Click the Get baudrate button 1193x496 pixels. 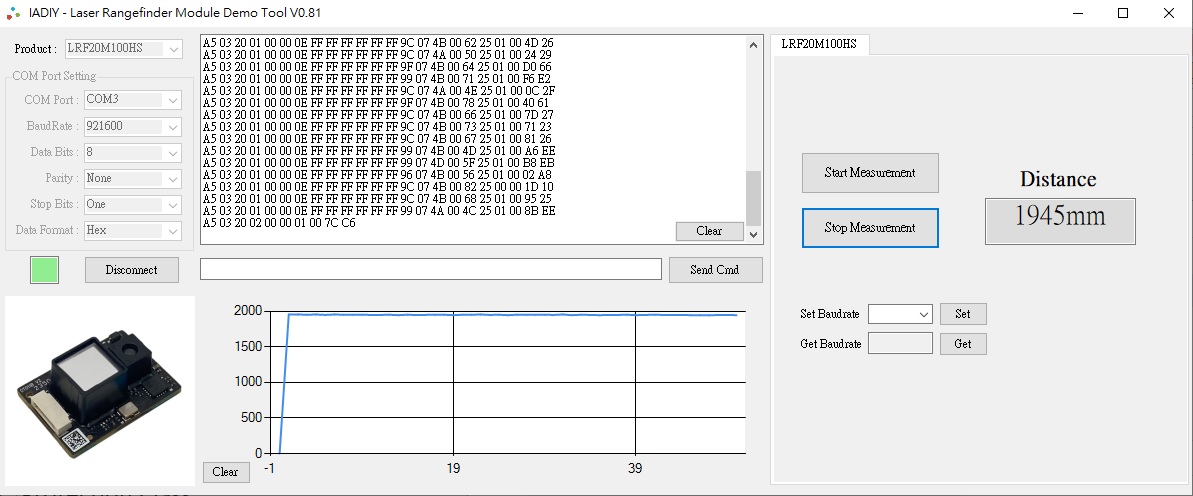962,344
